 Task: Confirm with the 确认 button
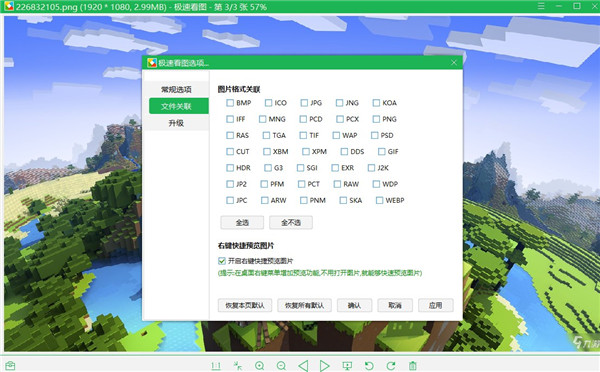tap(354, 305)
